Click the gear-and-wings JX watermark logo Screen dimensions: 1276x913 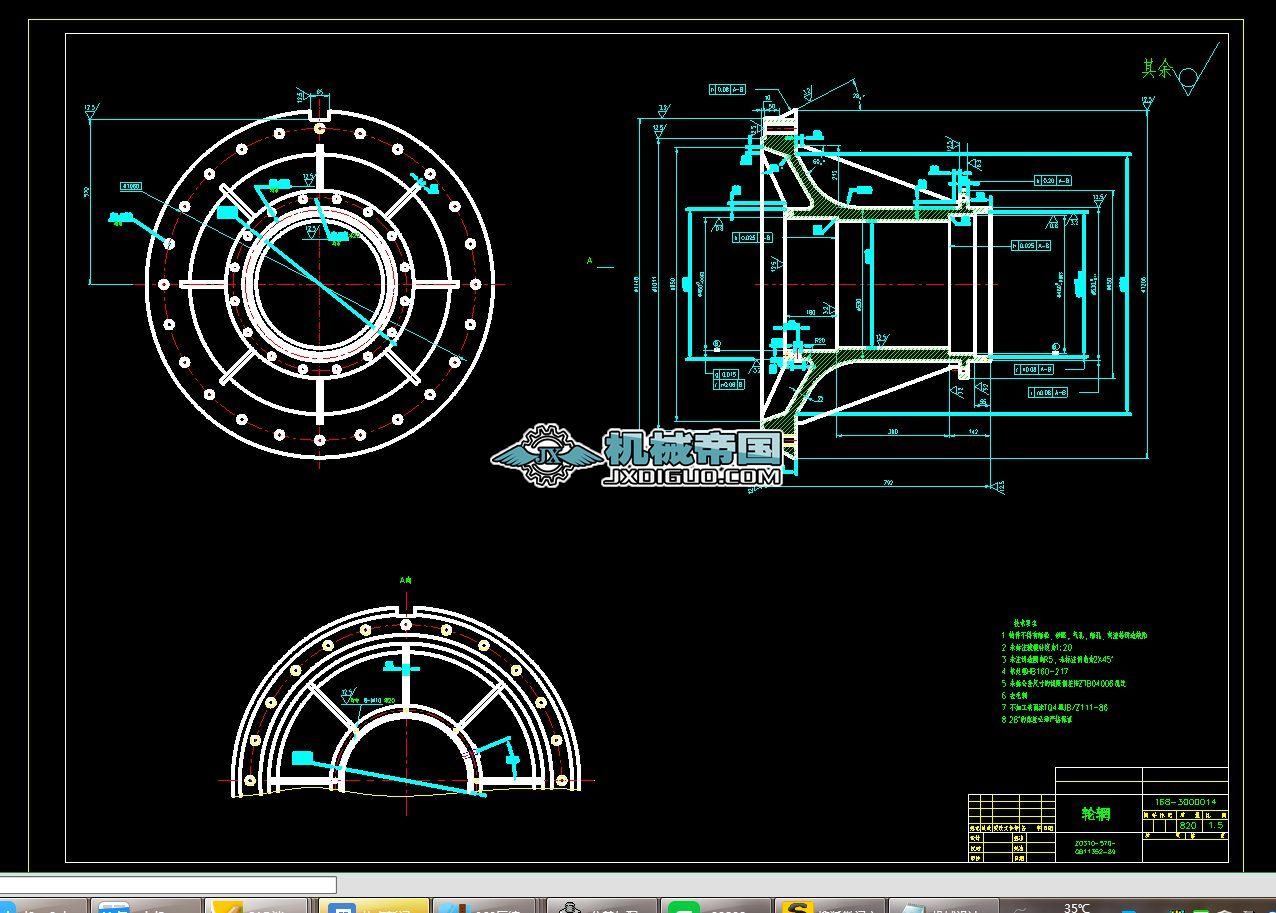point(547,456)
